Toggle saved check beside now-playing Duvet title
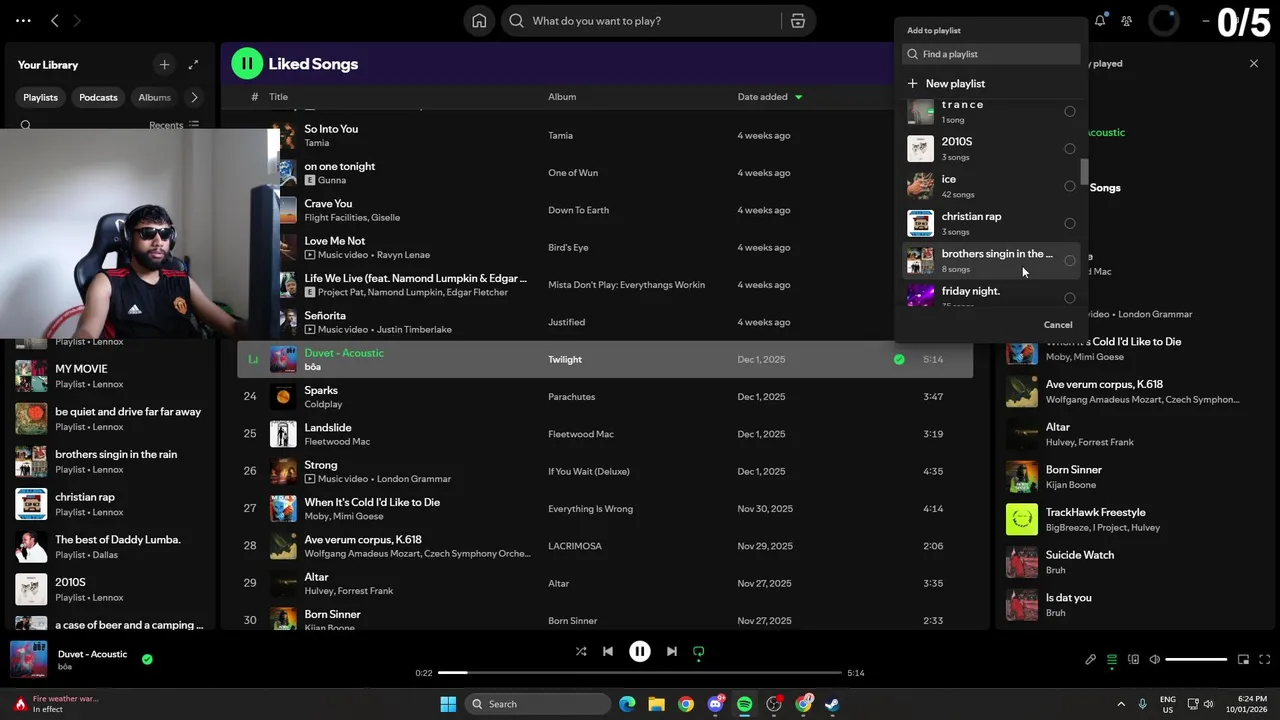The height and width of the screenshot is (720, 1280). [x=147, y=659]
